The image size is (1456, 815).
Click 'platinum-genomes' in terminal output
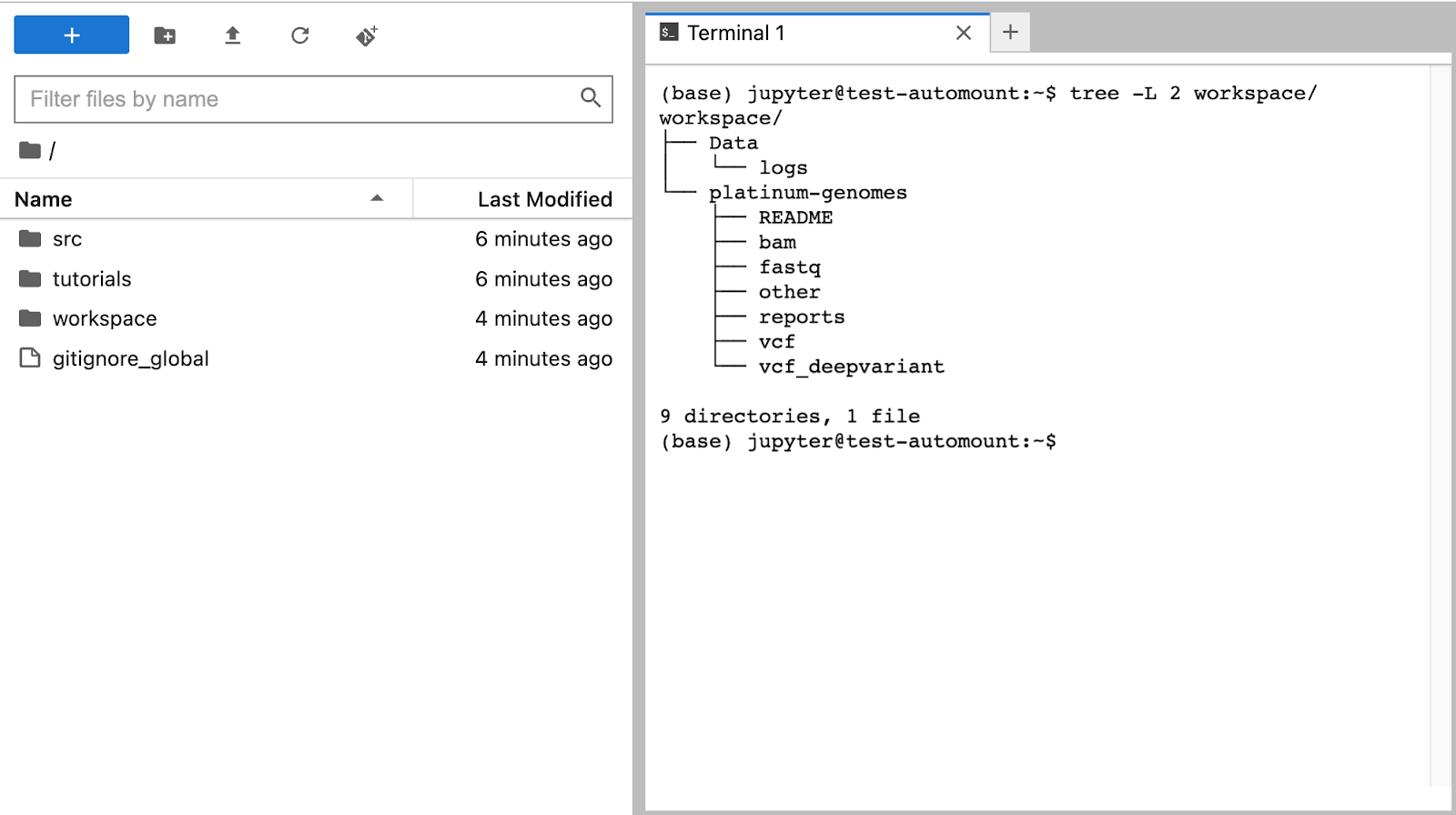click(808, 193)
